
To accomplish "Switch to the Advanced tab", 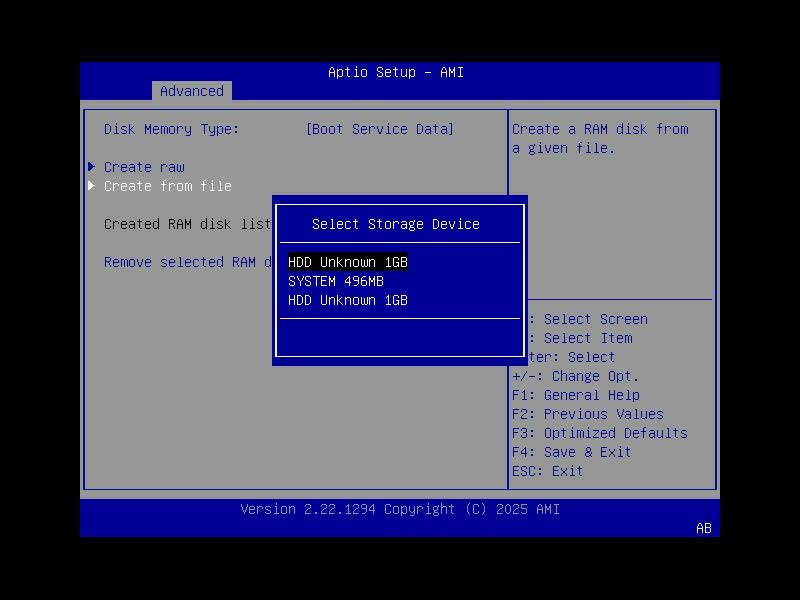I will pos(191,91).
